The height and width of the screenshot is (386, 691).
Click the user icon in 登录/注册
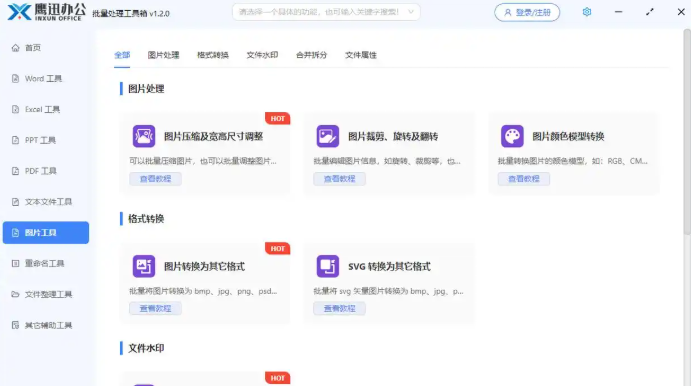508,12
